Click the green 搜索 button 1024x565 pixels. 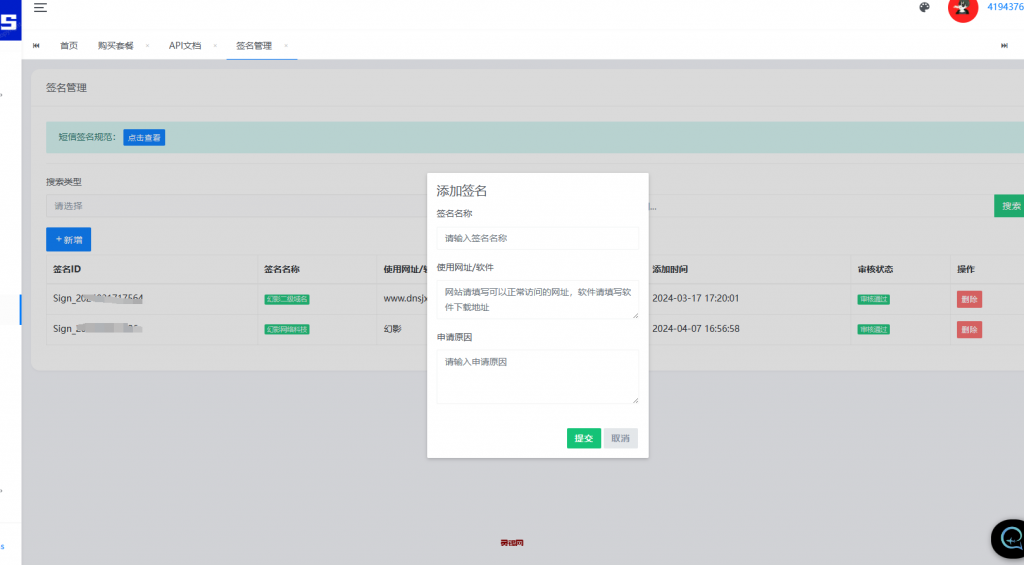[1010, 206]
